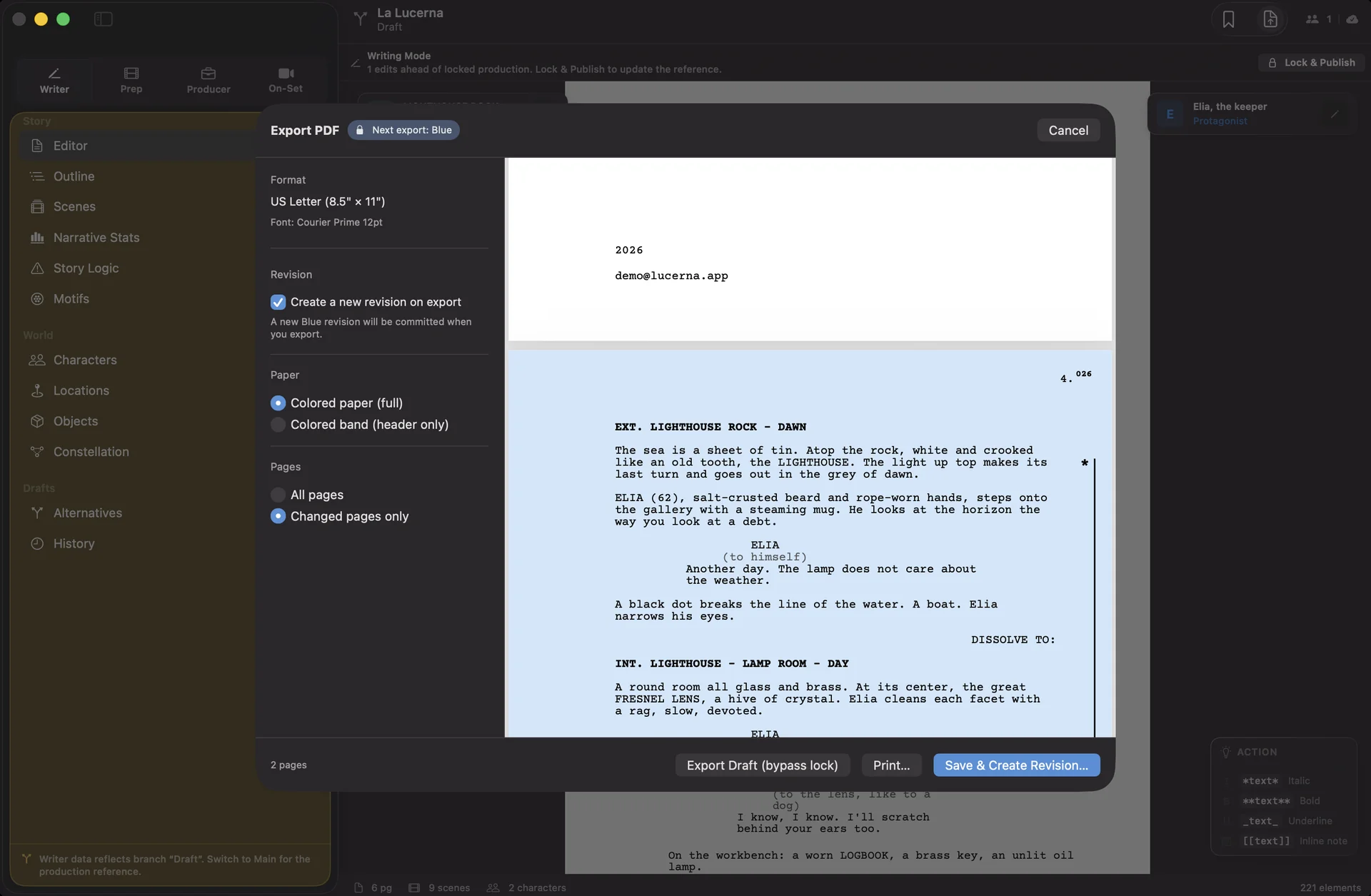Click the Elia, the keeper character card
Image resolution: width=1371 pixels, height=896 pixels.
[x=1252, y=114]
